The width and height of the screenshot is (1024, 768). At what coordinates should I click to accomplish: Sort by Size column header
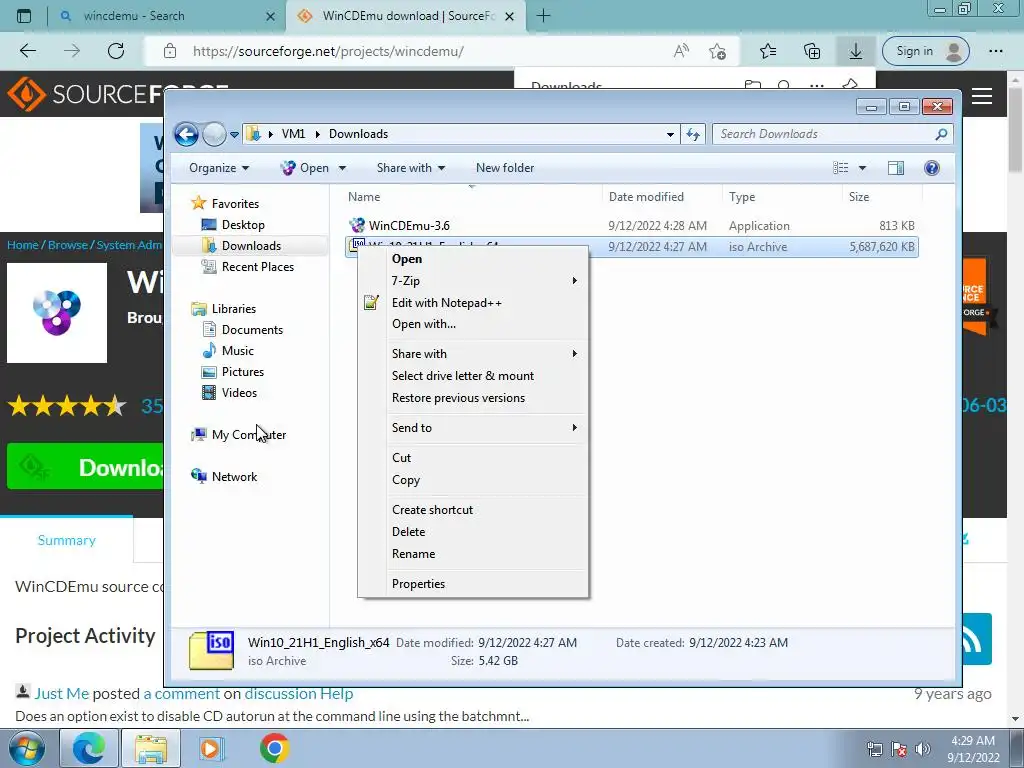coord(859,197)
